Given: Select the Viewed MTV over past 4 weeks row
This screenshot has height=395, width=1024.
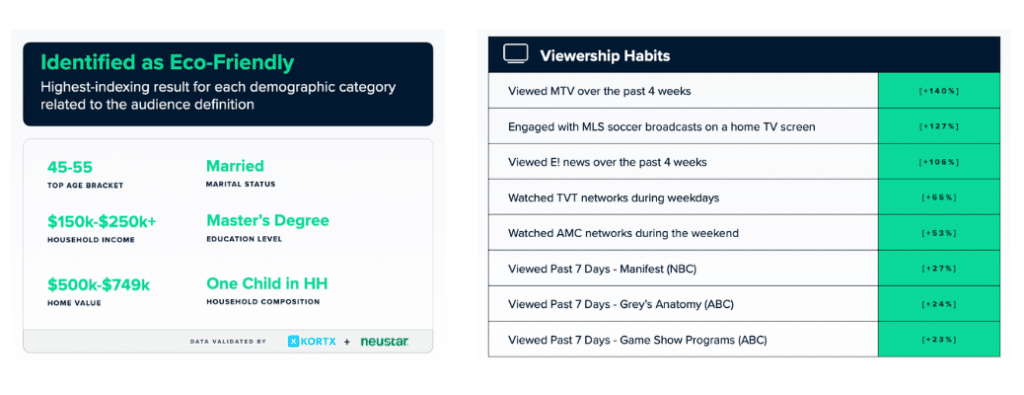Looking at the screenshot, I should (683, 91).
